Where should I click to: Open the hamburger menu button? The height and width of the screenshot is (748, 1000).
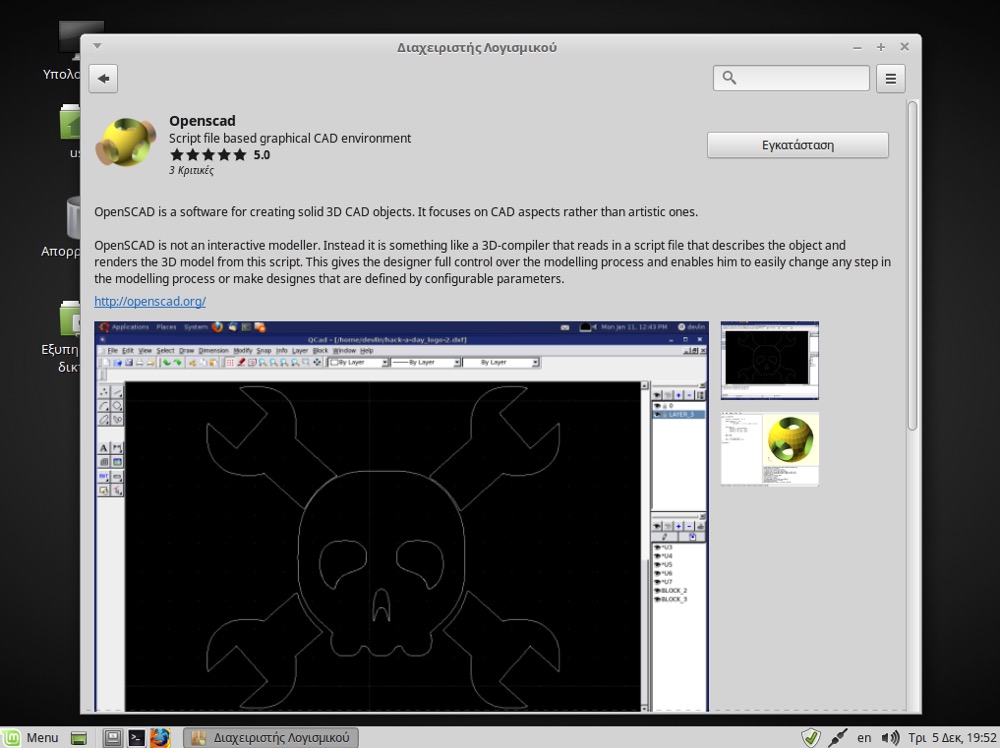tap(890, 78)
